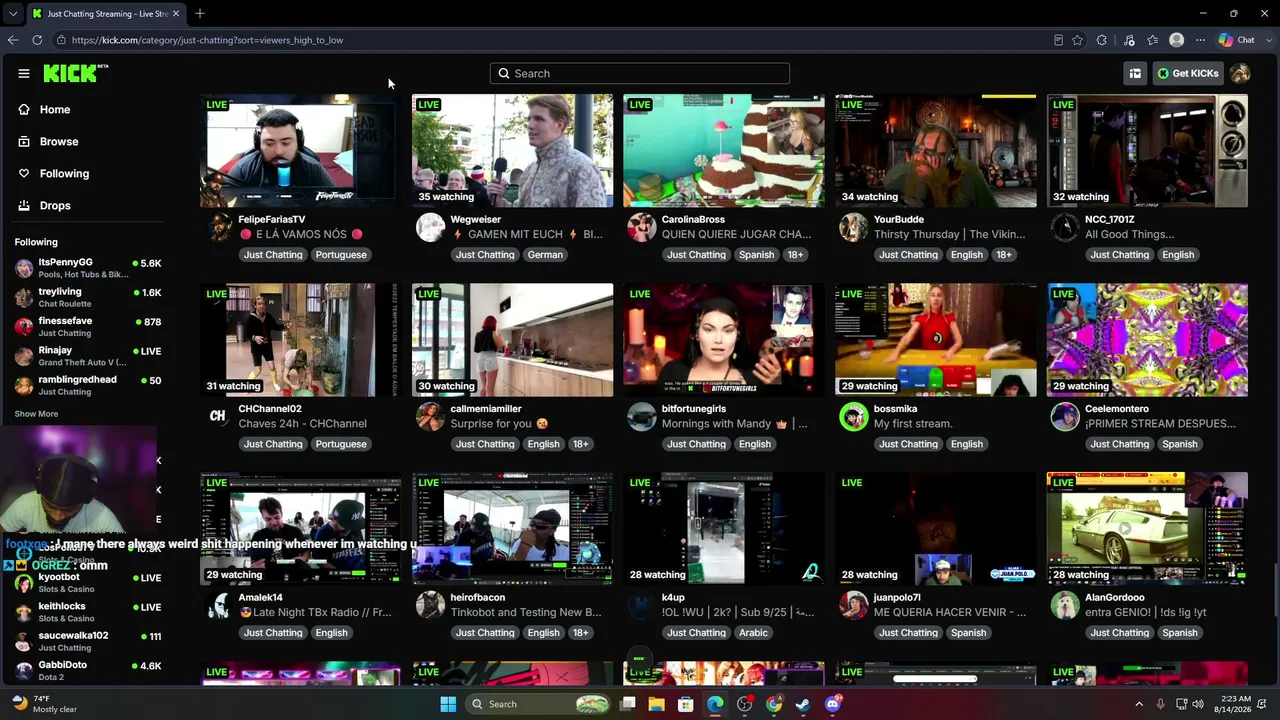
Task: Open the browser favorites list icon
Action: [1153, 40]
